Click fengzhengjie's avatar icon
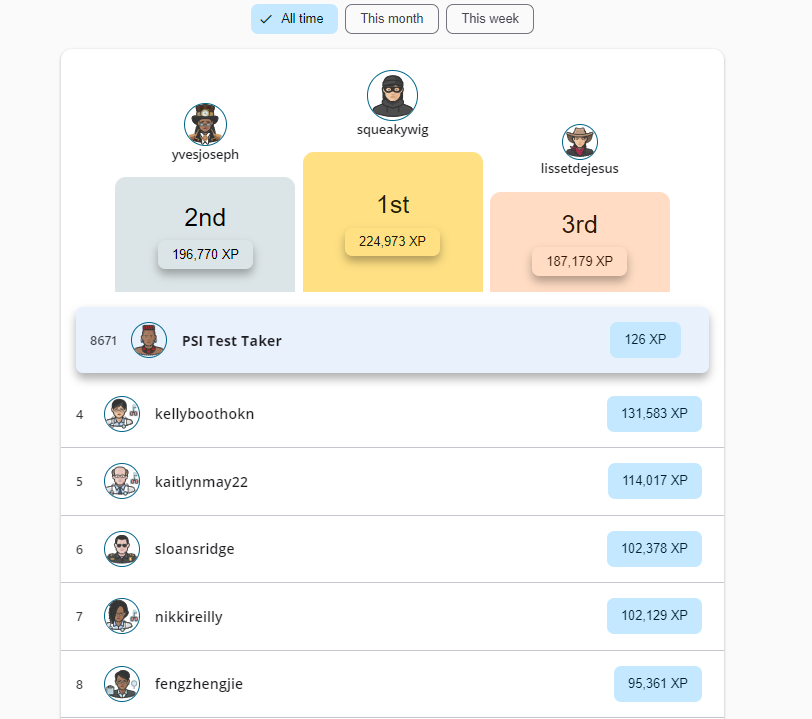 (x=122, y=684)
